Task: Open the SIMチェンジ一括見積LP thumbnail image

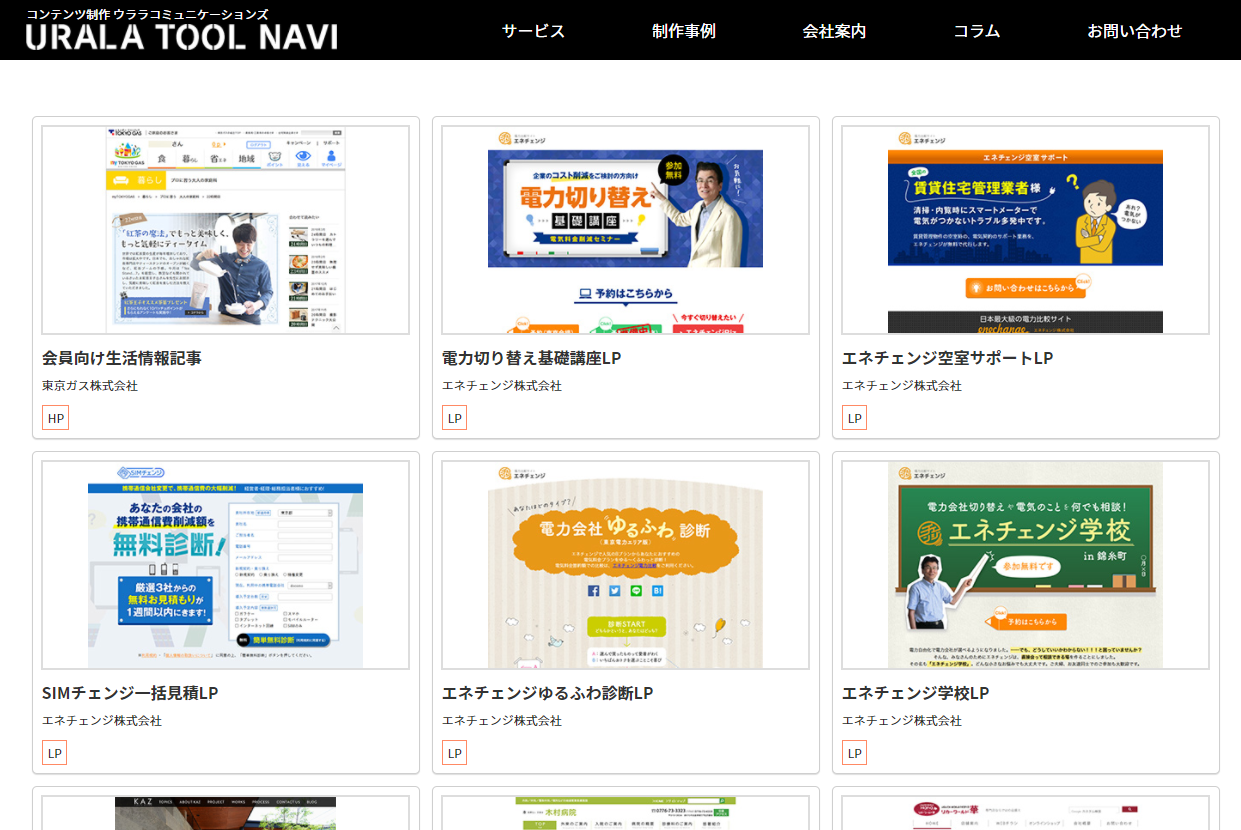Action: coord(226,565)
